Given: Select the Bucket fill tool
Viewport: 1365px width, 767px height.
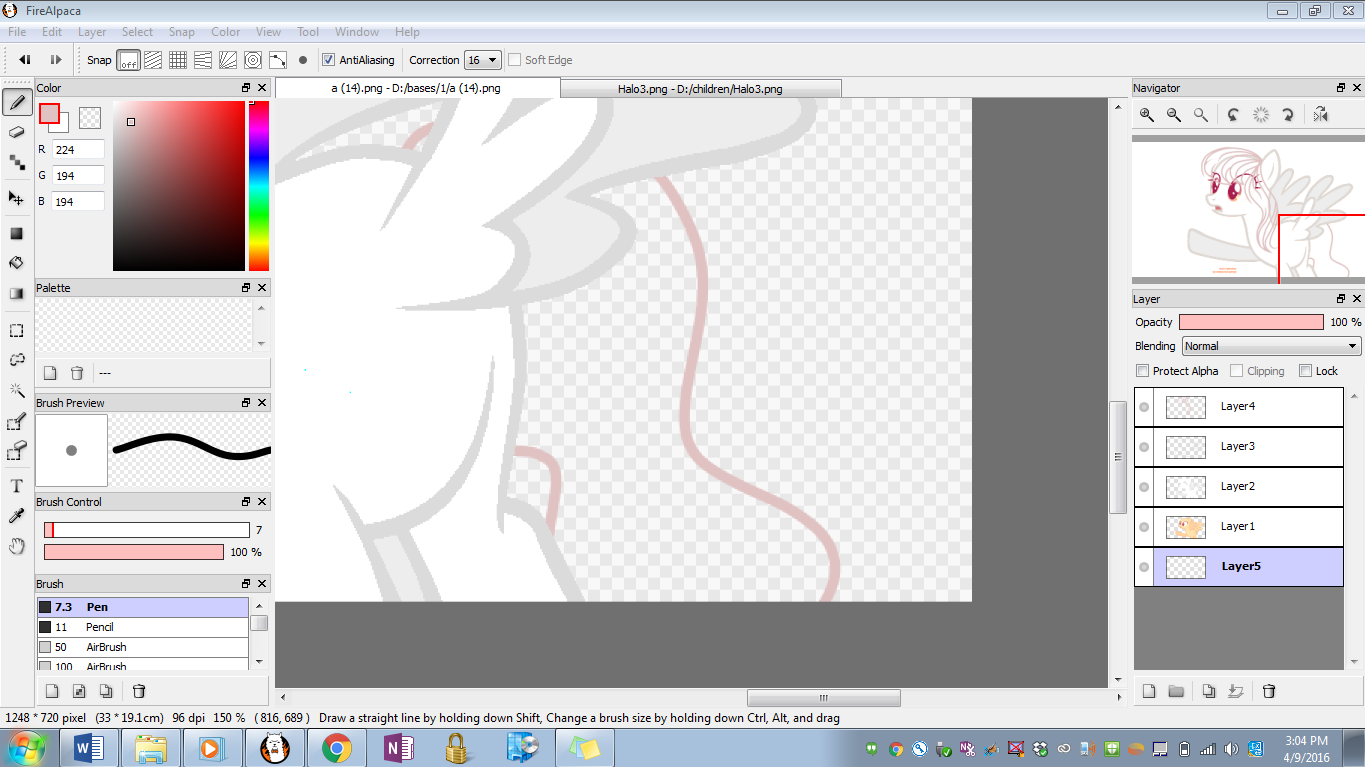Looking at the screenshot, I should point(17,263).
